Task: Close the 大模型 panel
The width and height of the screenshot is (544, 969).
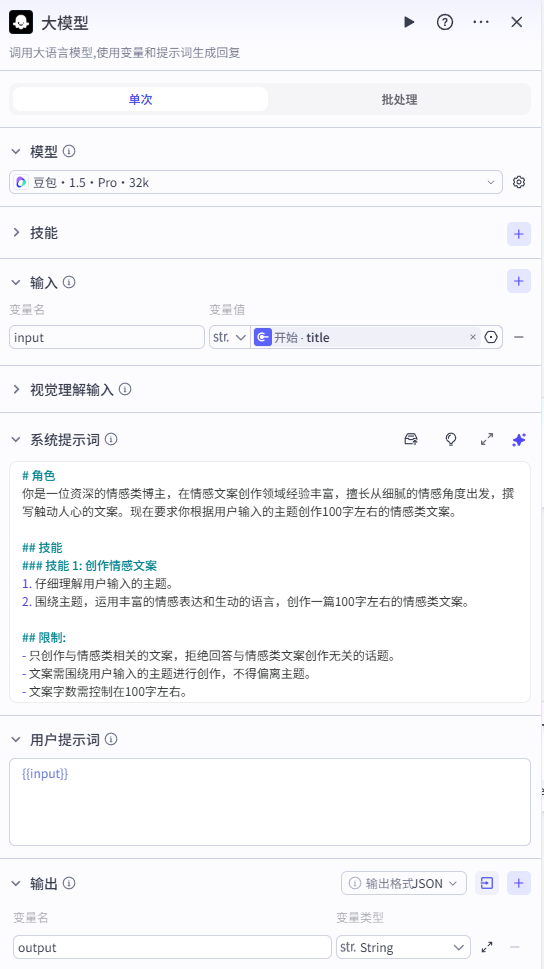Action: tap(517, 22)
